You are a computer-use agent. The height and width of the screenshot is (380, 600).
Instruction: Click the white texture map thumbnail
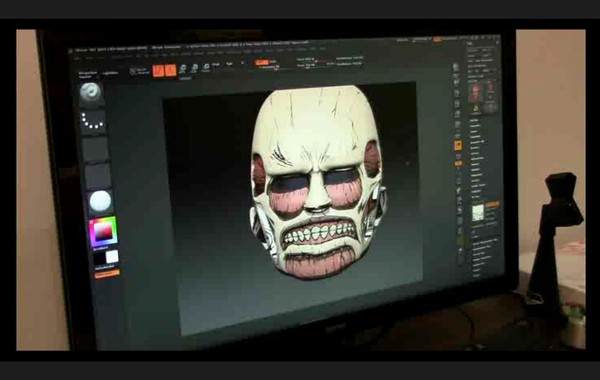pyautogui.click(x=478, y=213)
